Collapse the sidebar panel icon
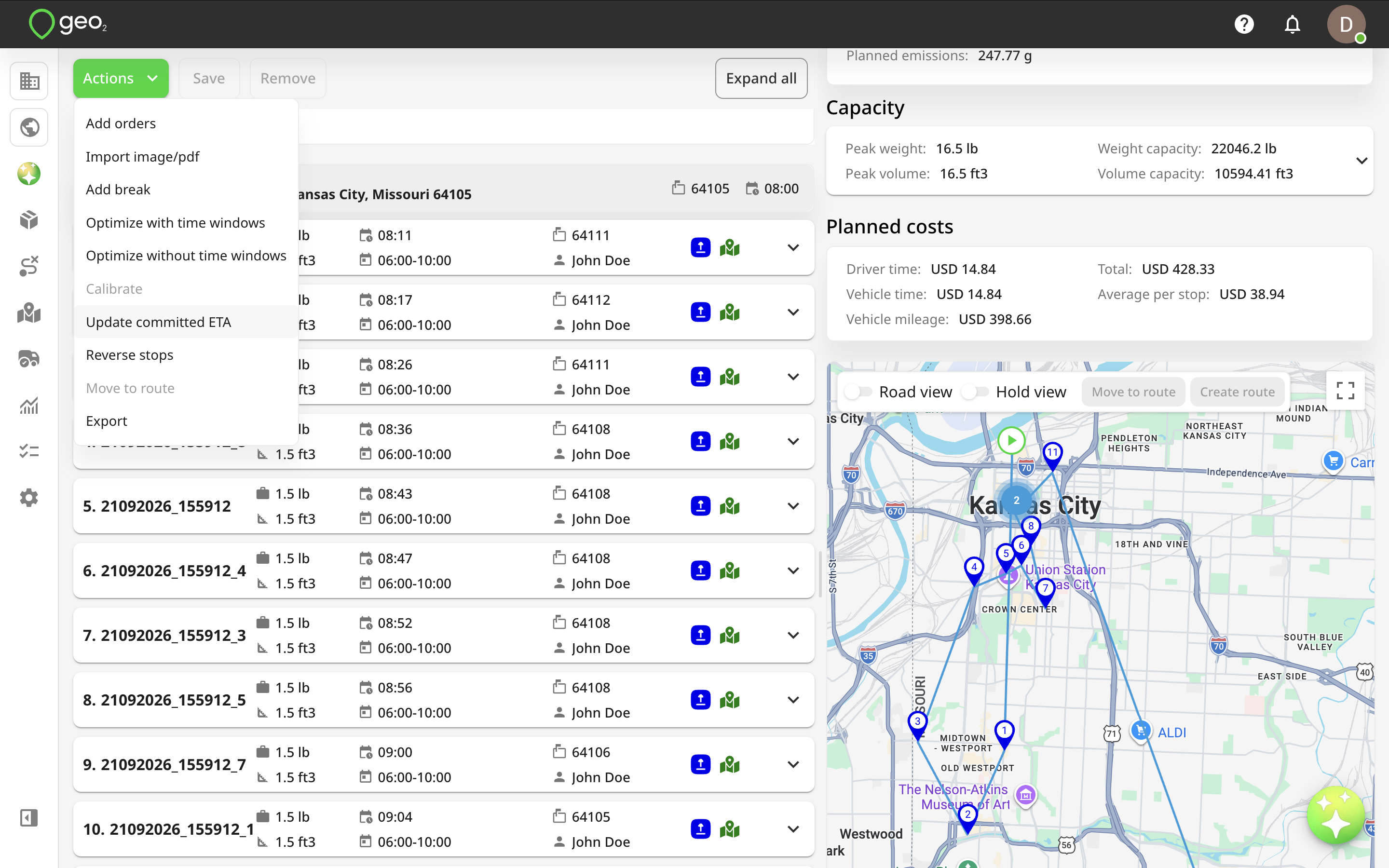The height and width of the screenshot is (868, 1389). [x=29, y=817]
